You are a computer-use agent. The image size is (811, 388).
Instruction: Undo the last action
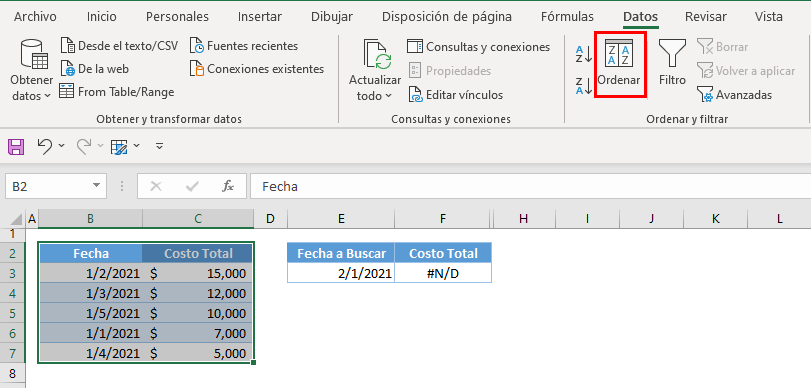[x=44, y=146]
